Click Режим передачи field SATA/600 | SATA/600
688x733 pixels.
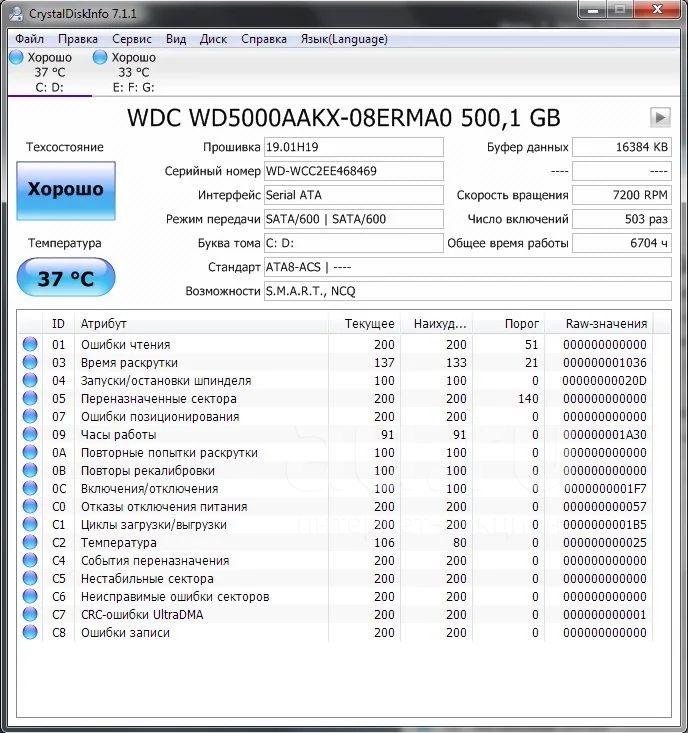pyautogui.click(x=353, y=219)
